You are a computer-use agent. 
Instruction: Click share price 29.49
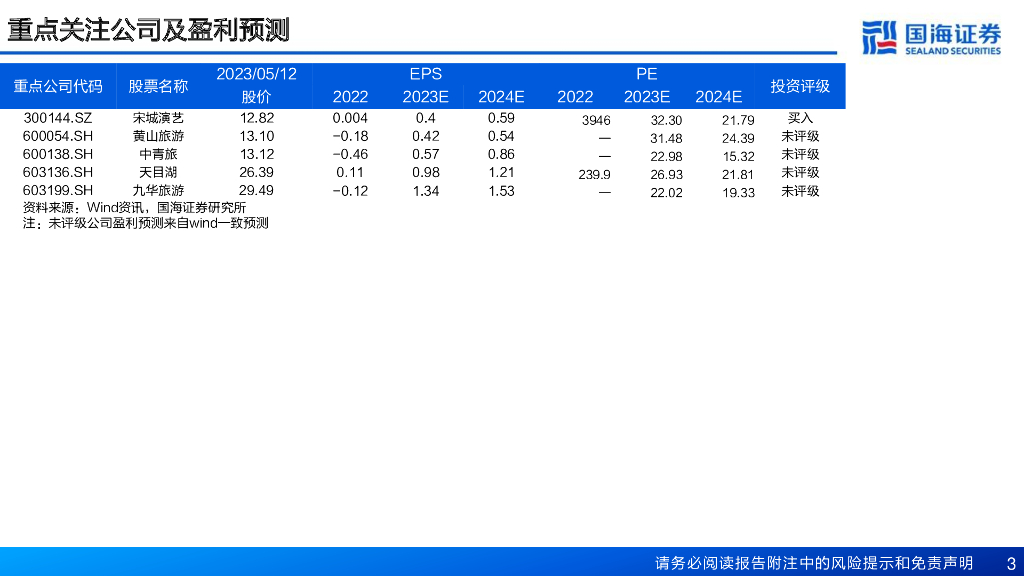point(257,191)
